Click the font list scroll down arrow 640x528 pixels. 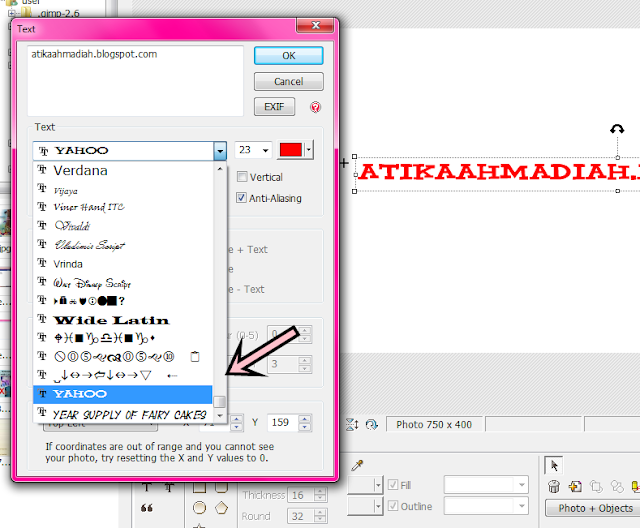click(x=220, y=416)
